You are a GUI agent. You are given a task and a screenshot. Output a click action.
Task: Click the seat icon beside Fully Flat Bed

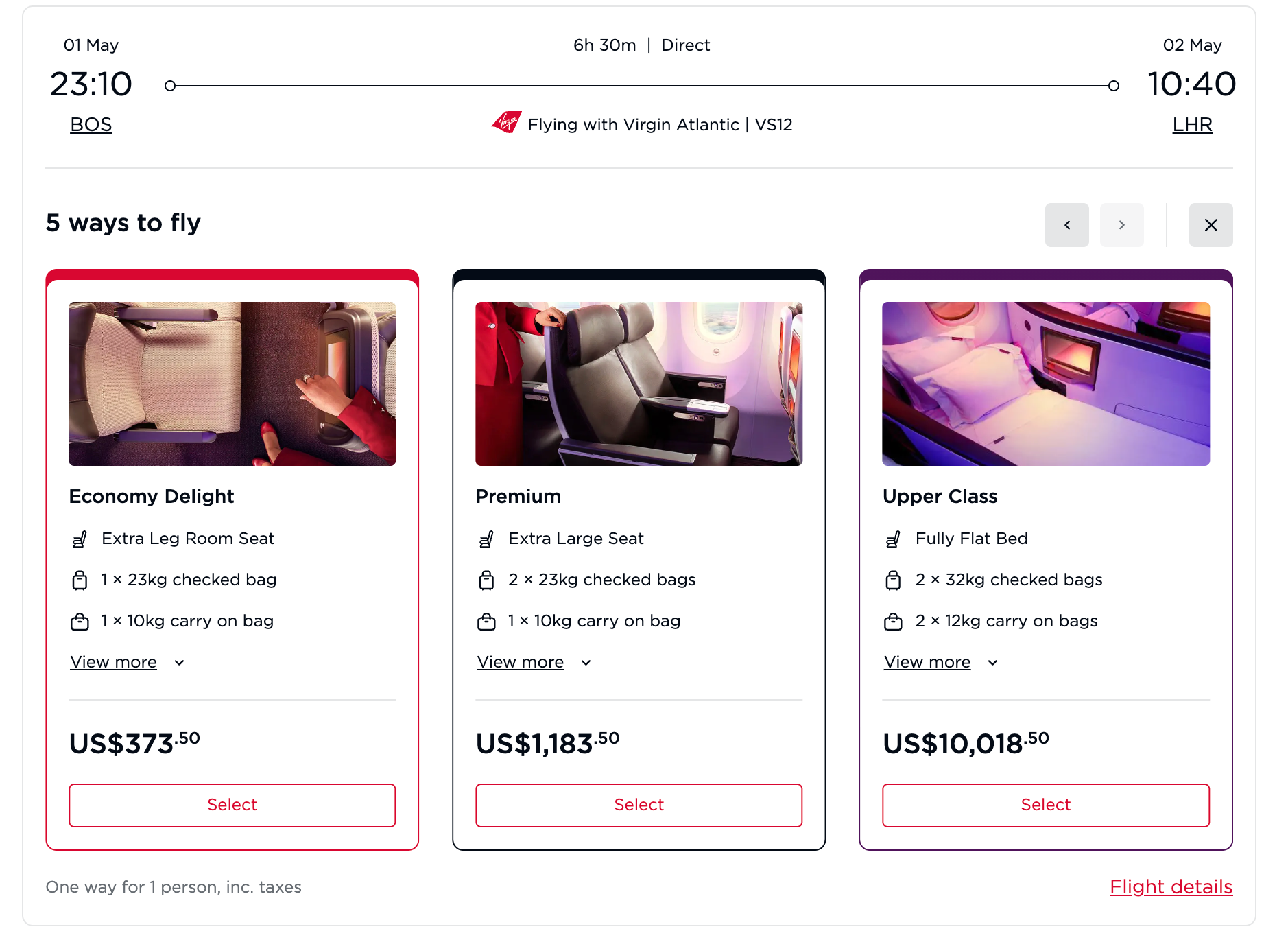894,539
